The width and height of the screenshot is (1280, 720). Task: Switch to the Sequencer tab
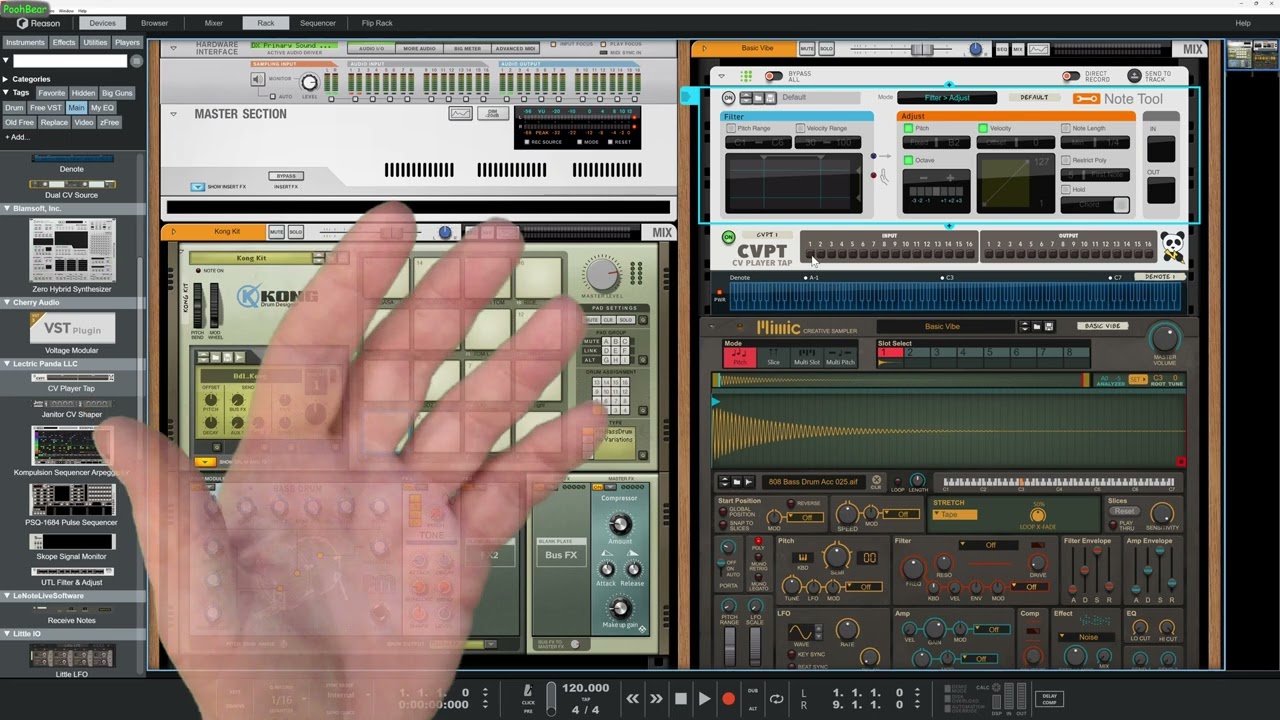pyautogui.click(x=318, y=23)
